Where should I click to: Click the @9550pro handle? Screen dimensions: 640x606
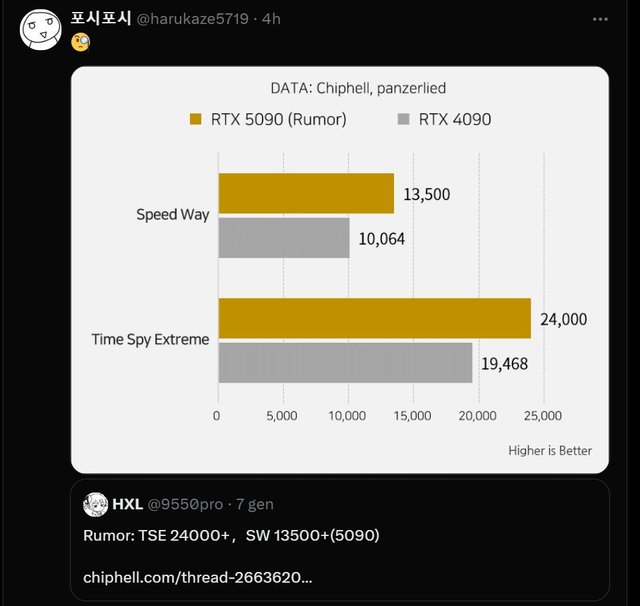pyautogui.click(x=186, y=504)
